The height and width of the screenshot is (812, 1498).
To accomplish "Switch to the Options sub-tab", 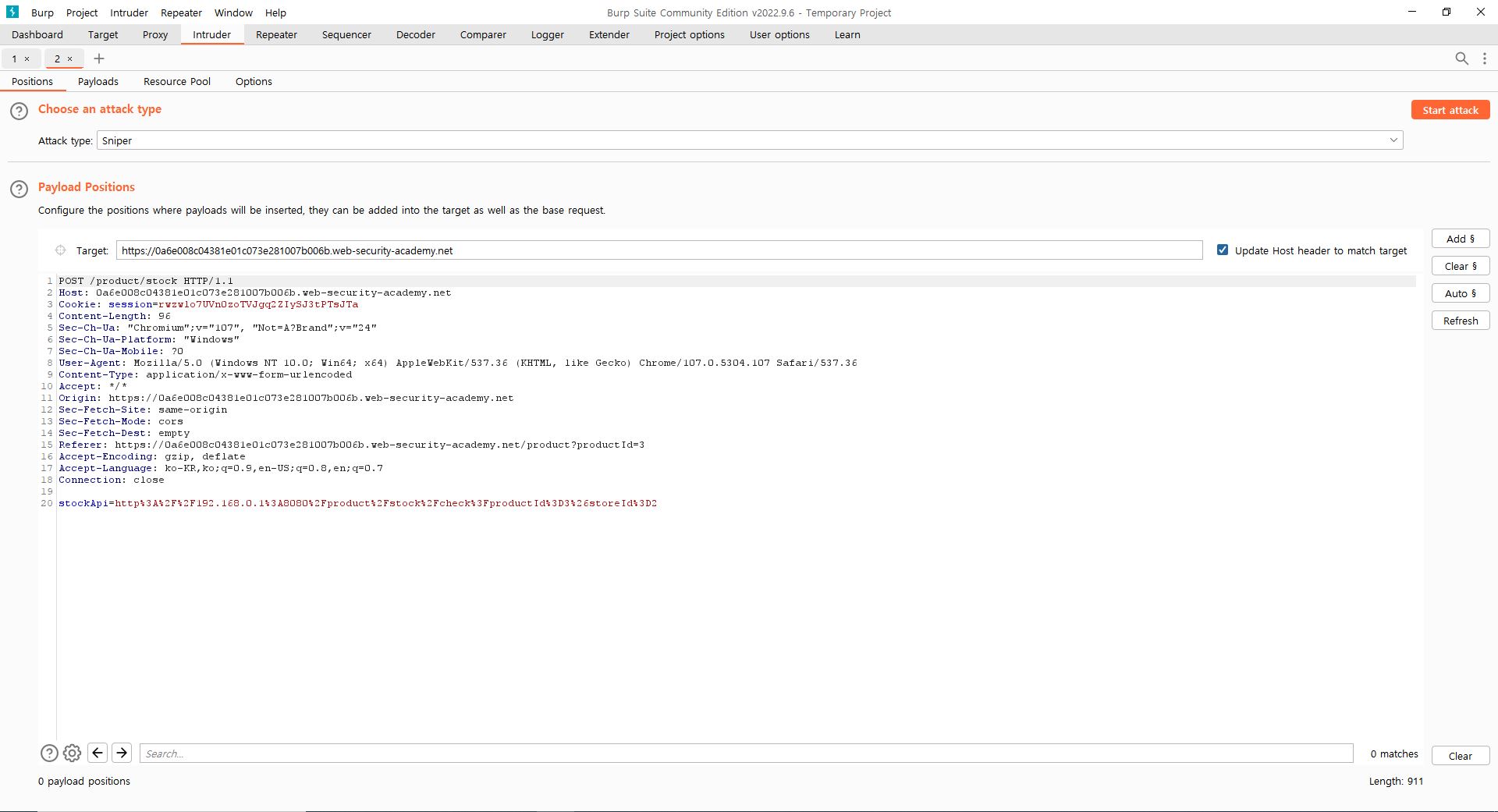I will tap(254, 81).
